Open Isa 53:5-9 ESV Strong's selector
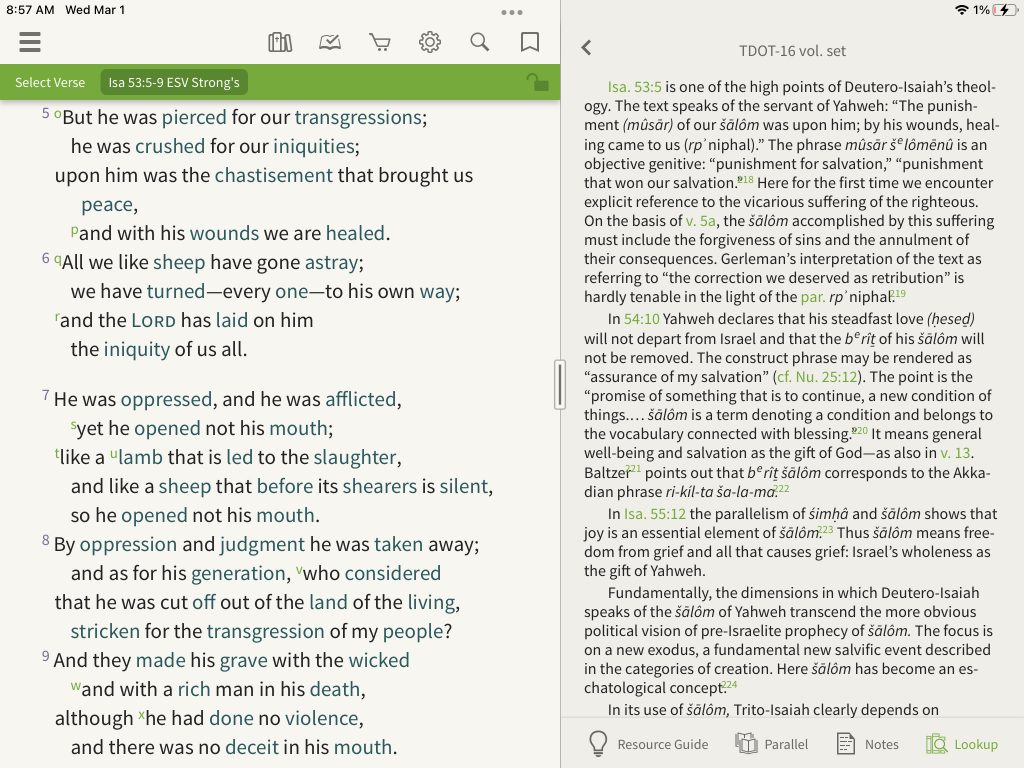 [x=174, y=82]
